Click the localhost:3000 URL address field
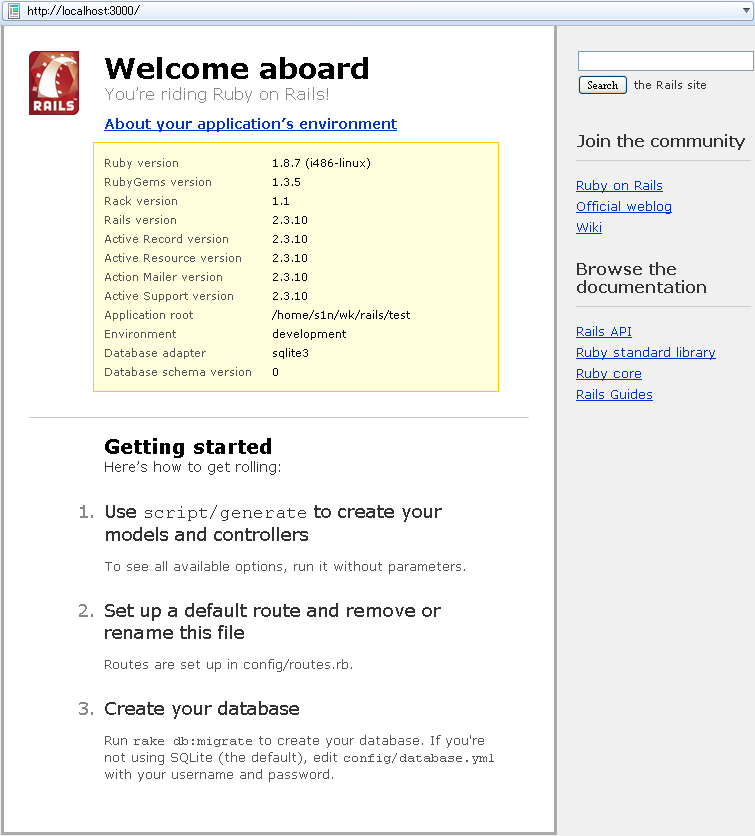The width and height of the screenshot is (755, 836). click(x=380, y=11)
